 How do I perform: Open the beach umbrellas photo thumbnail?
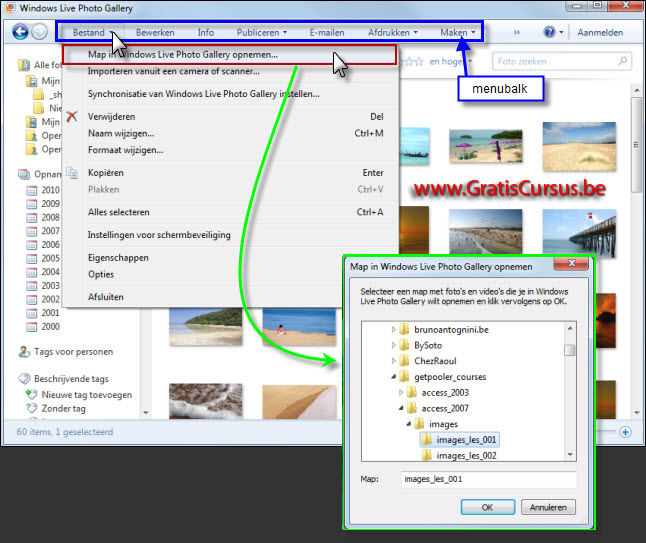coord(485,146)
